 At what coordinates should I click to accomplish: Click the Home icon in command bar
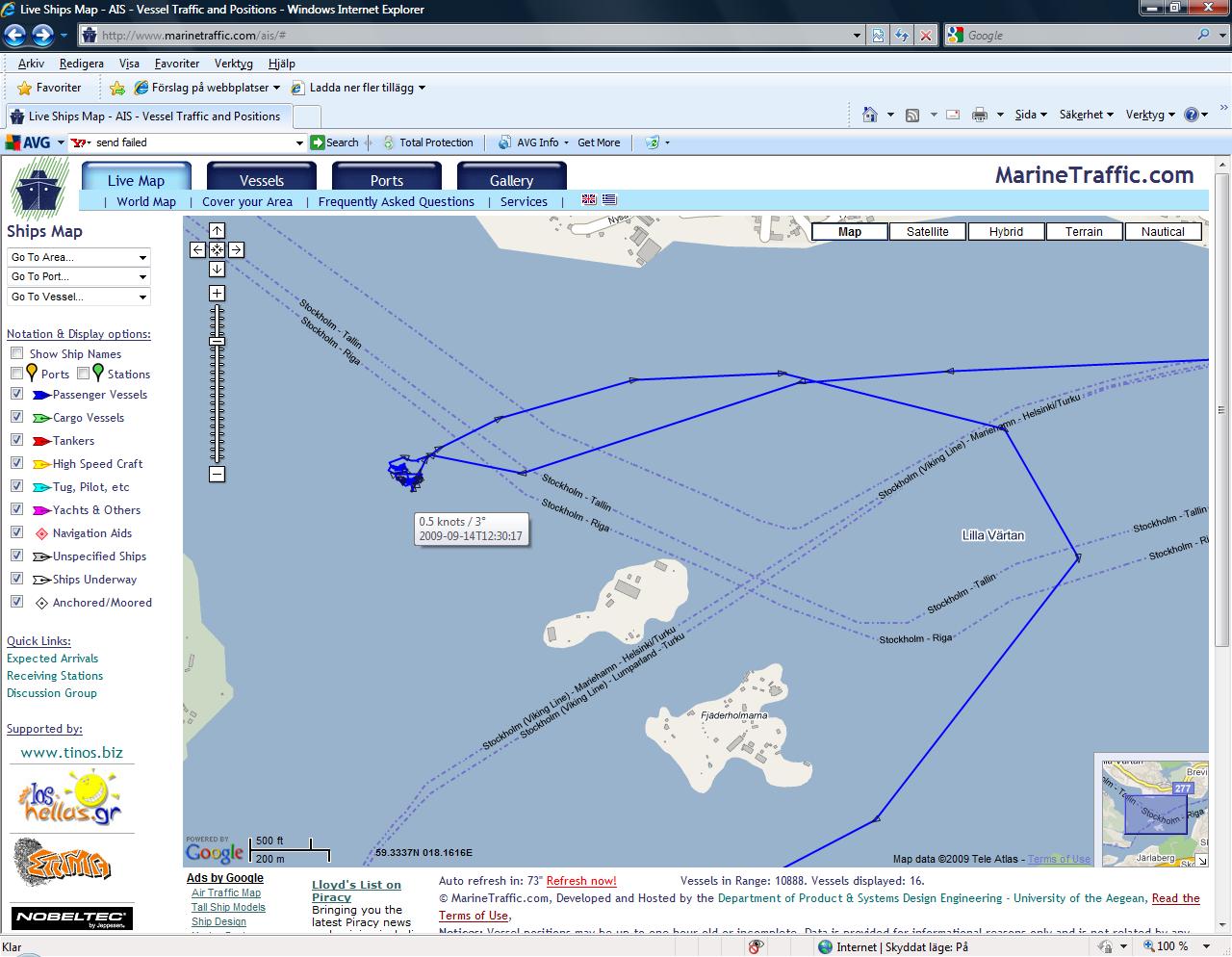click(x=870, y=115)
